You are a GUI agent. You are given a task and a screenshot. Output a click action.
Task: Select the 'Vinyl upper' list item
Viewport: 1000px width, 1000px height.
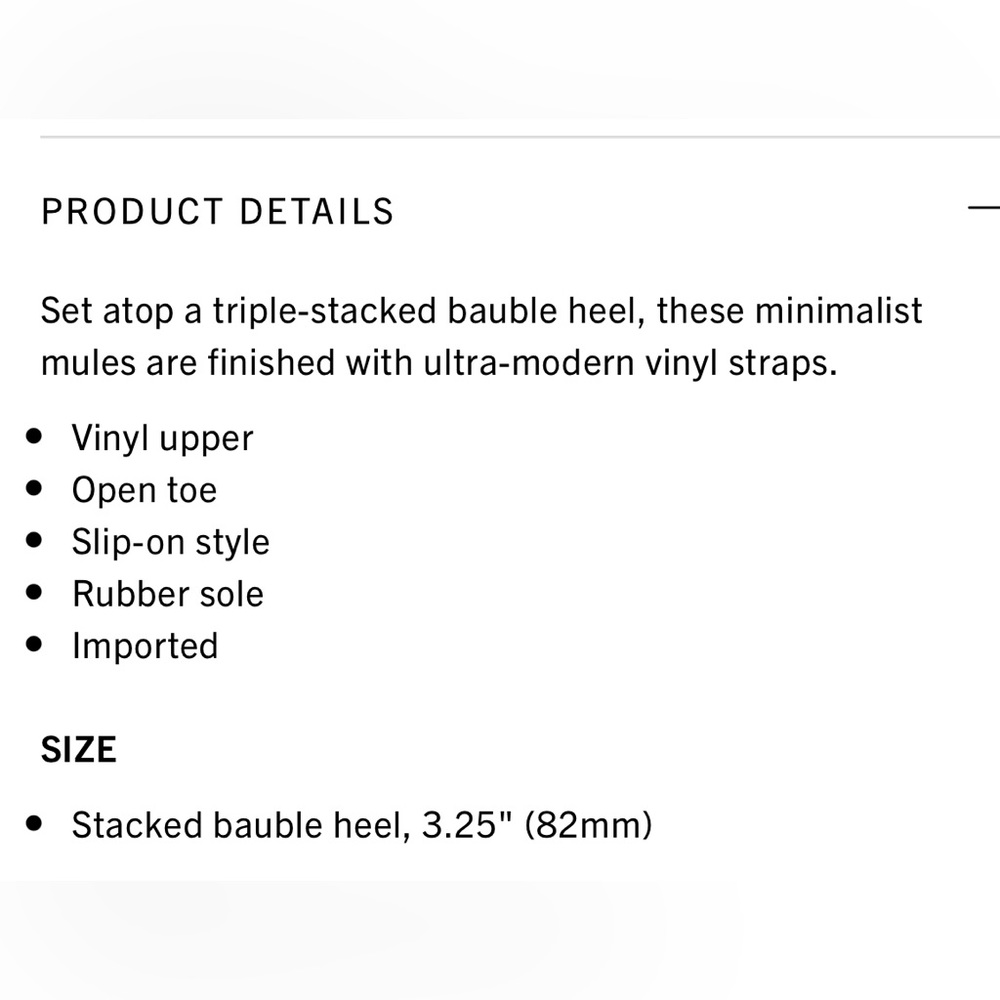162,438
